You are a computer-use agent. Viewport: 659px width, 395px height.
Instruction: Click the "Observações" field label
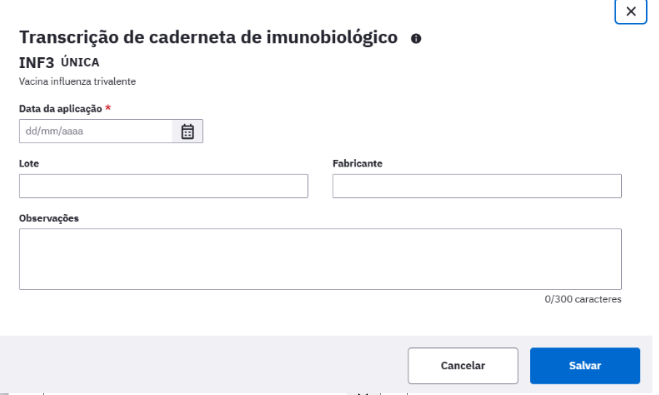pos(49,218)
